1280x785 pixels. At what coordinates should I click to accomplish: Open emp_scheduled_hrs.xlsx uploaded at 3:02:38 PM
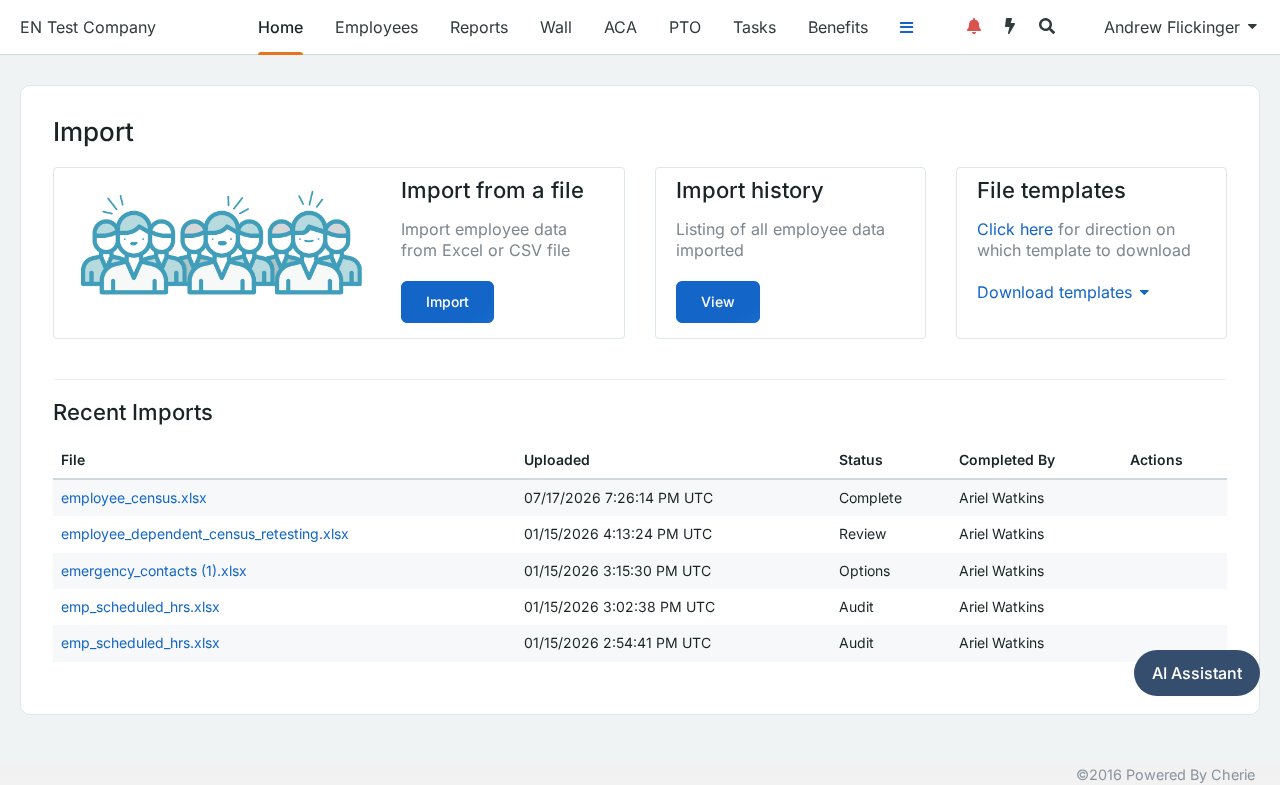[140, 607]
